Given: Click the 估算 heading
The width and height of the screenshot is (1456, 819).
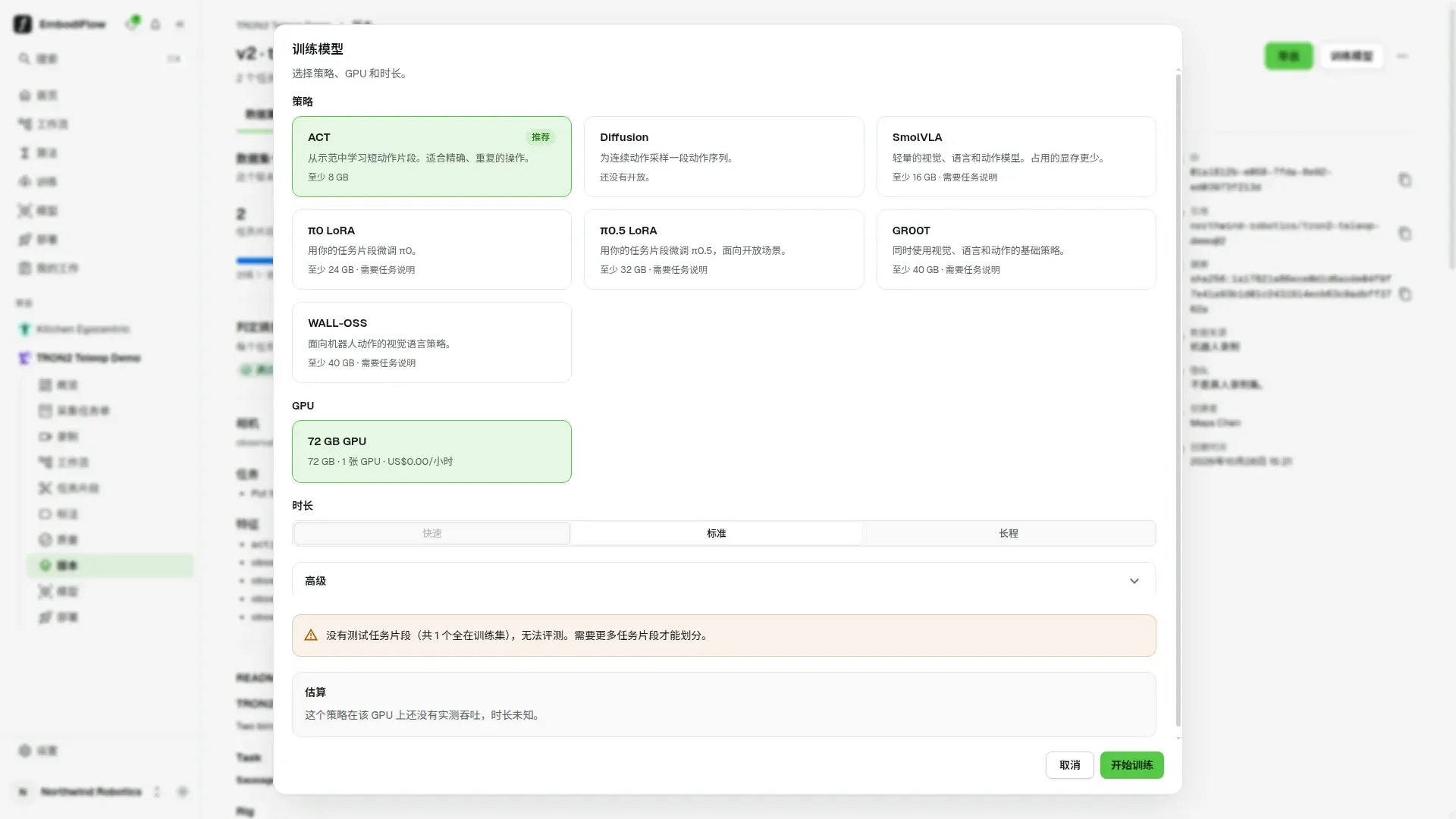Looking at the screenshot, I should (x=315, y=692).
